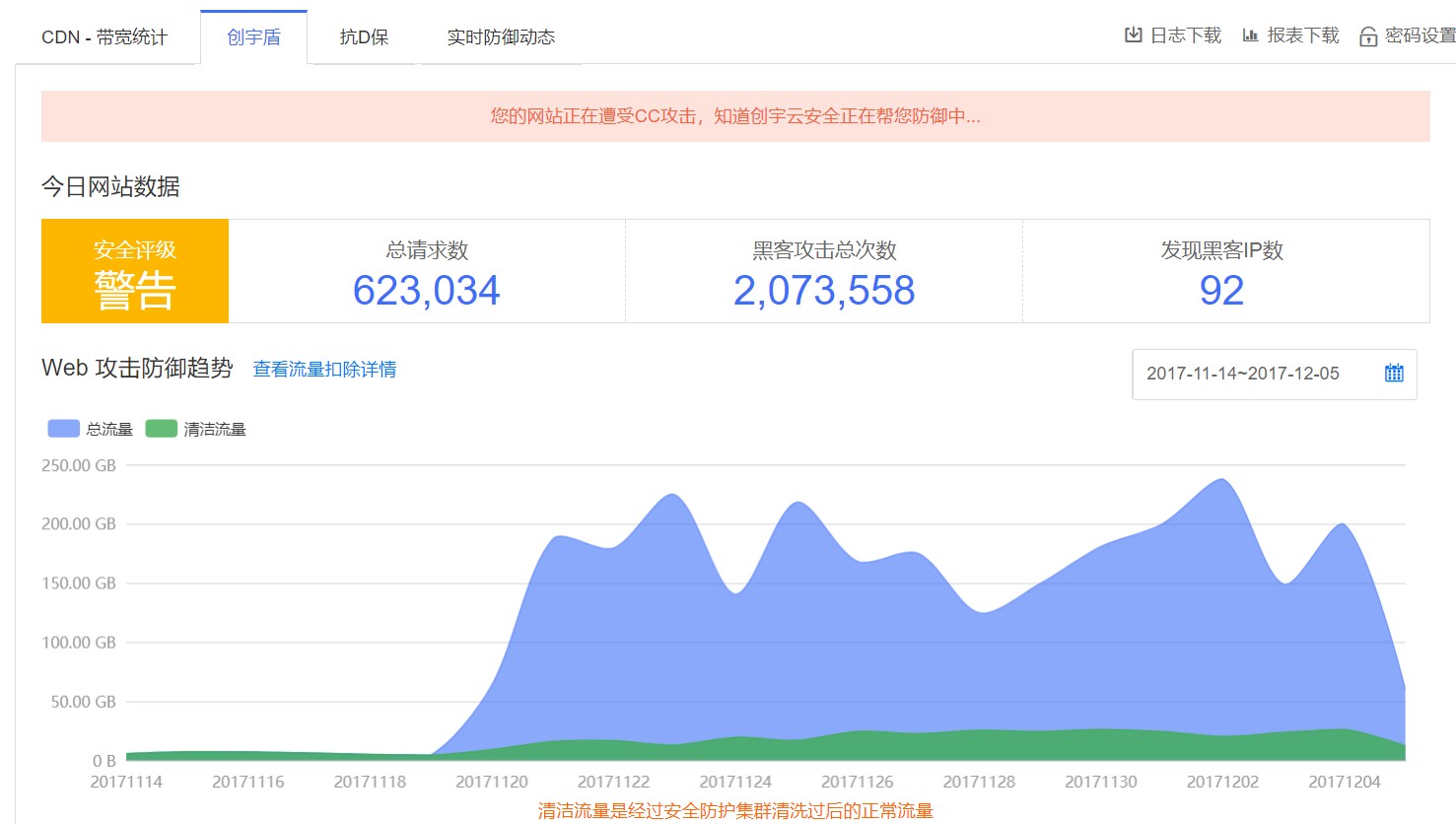This screenshot has height=824, width=1456.
Task: Click the report download chart icon
Action: pos(1250,35)
